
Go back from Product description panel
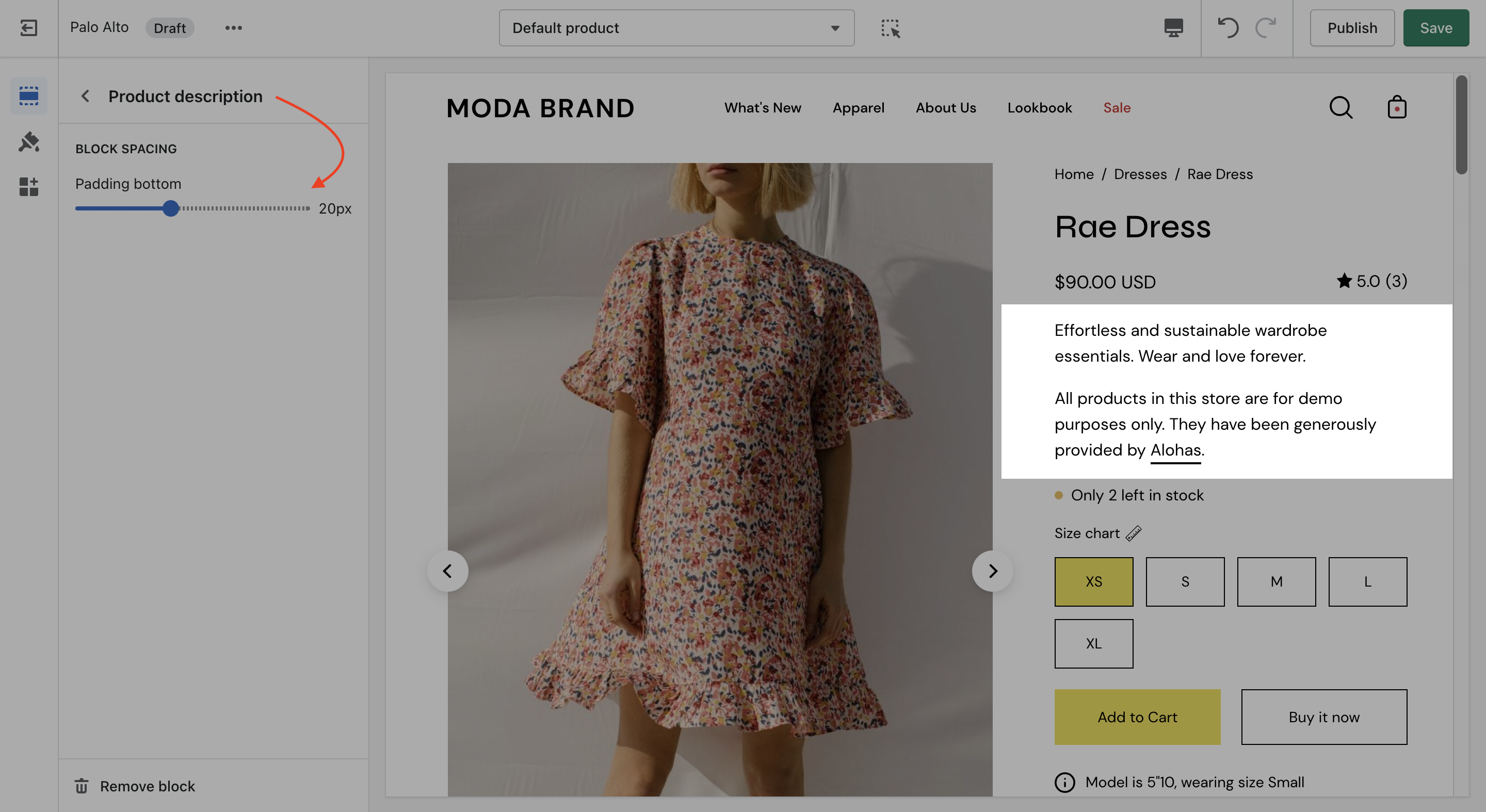click(x=85, y=96)
